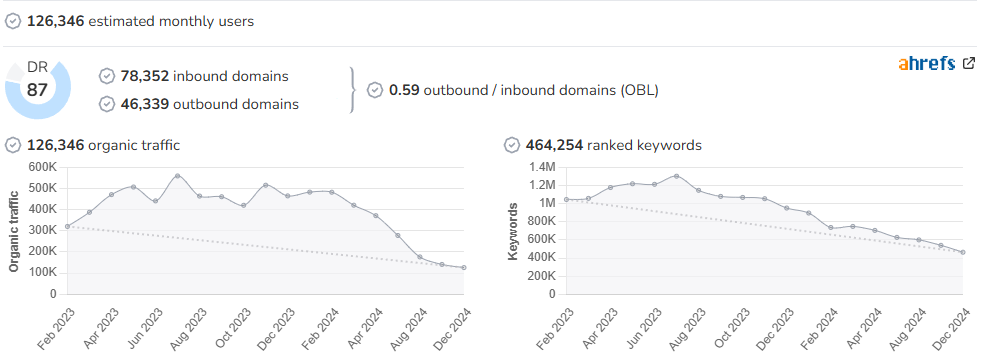Select the "78,352 inbound domains" text
The height and width of the screenshot is (362, 985).
coord(205,76)
